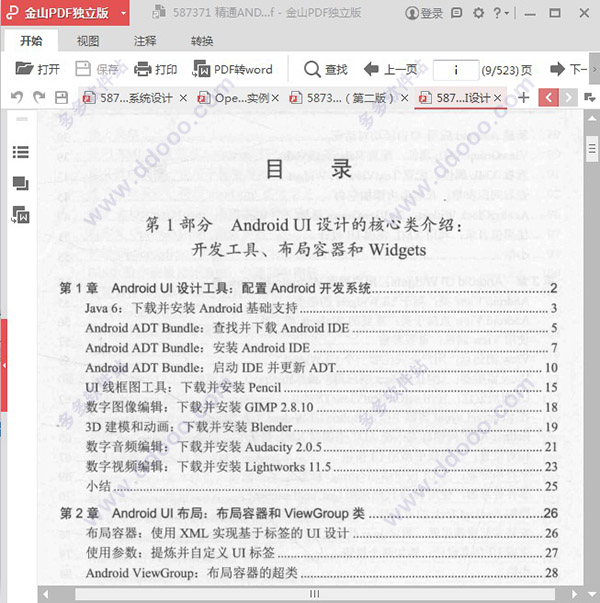Image resolution: width=600 pixels, height=603 pixels.
Task: Click the 使用参数 提炼并自定义 UI 标签 entry
Action: (321, 553)
